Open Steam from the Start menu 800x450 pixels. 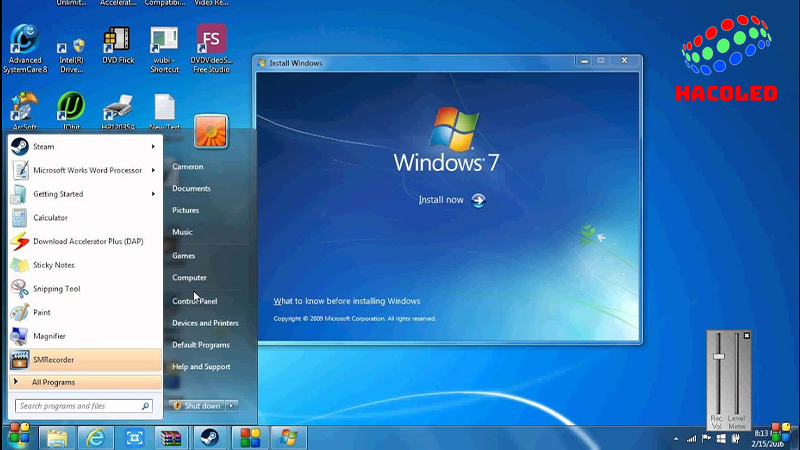85,146
